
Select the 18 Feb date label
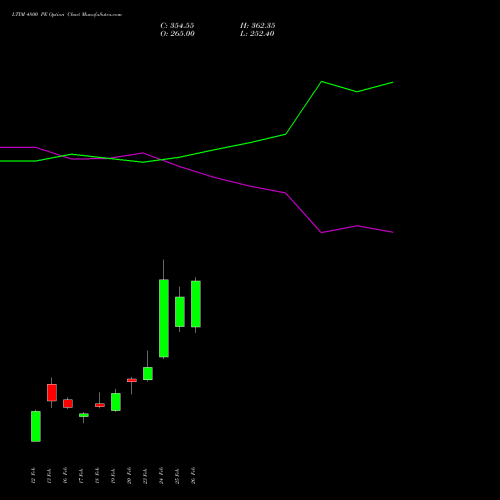coord(97,476)
